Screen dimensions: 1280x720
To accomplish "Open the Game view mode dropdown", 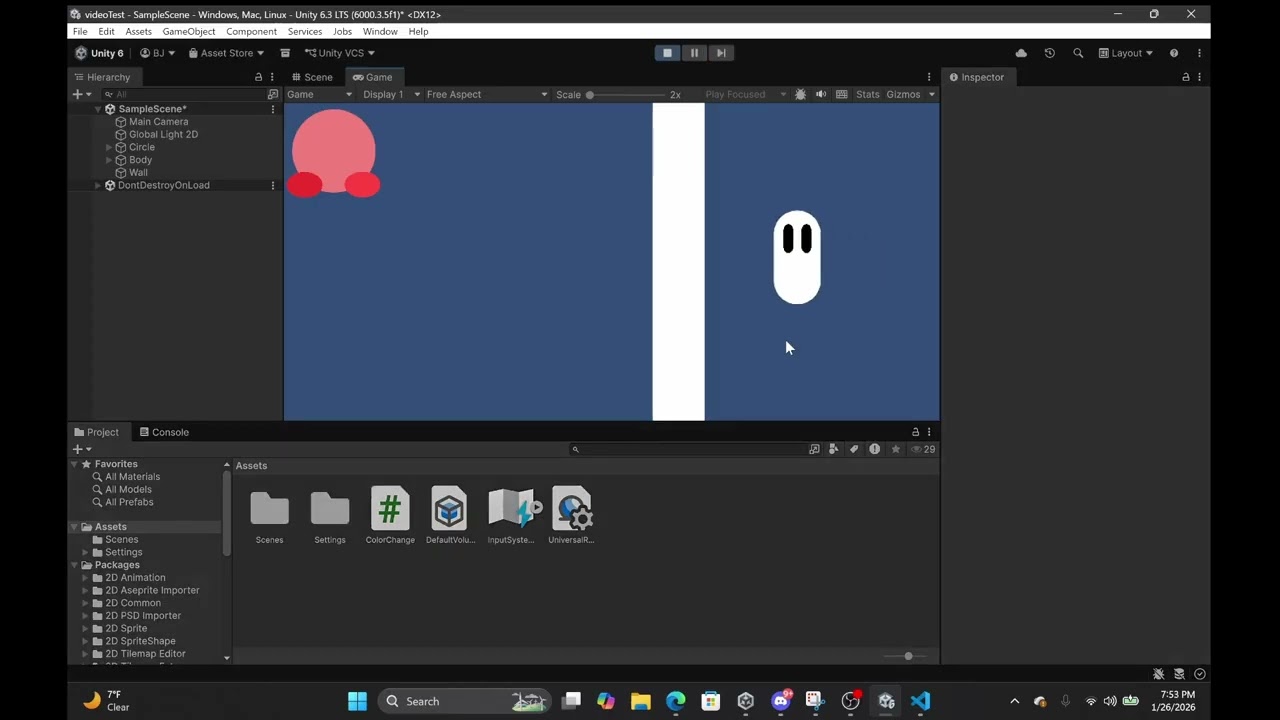I will 320,94.
